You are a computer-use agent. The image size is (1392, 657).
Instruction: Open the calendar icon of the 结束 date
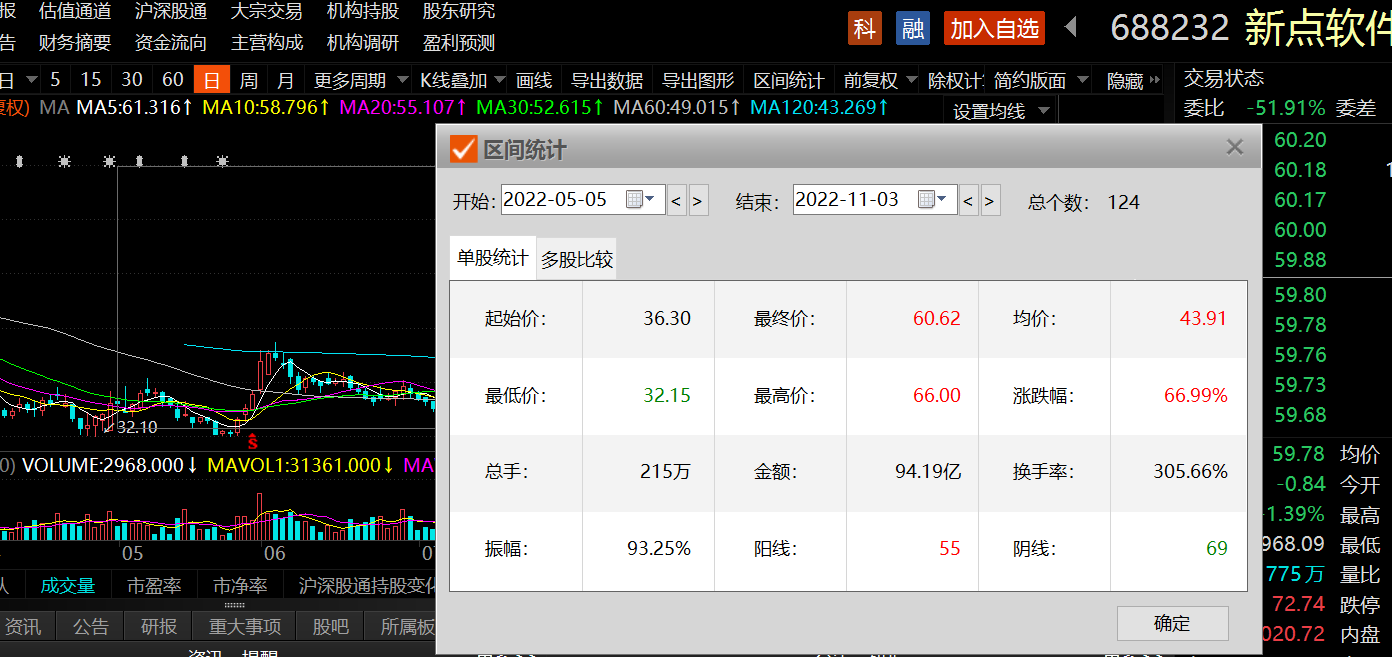click(926, 199)
